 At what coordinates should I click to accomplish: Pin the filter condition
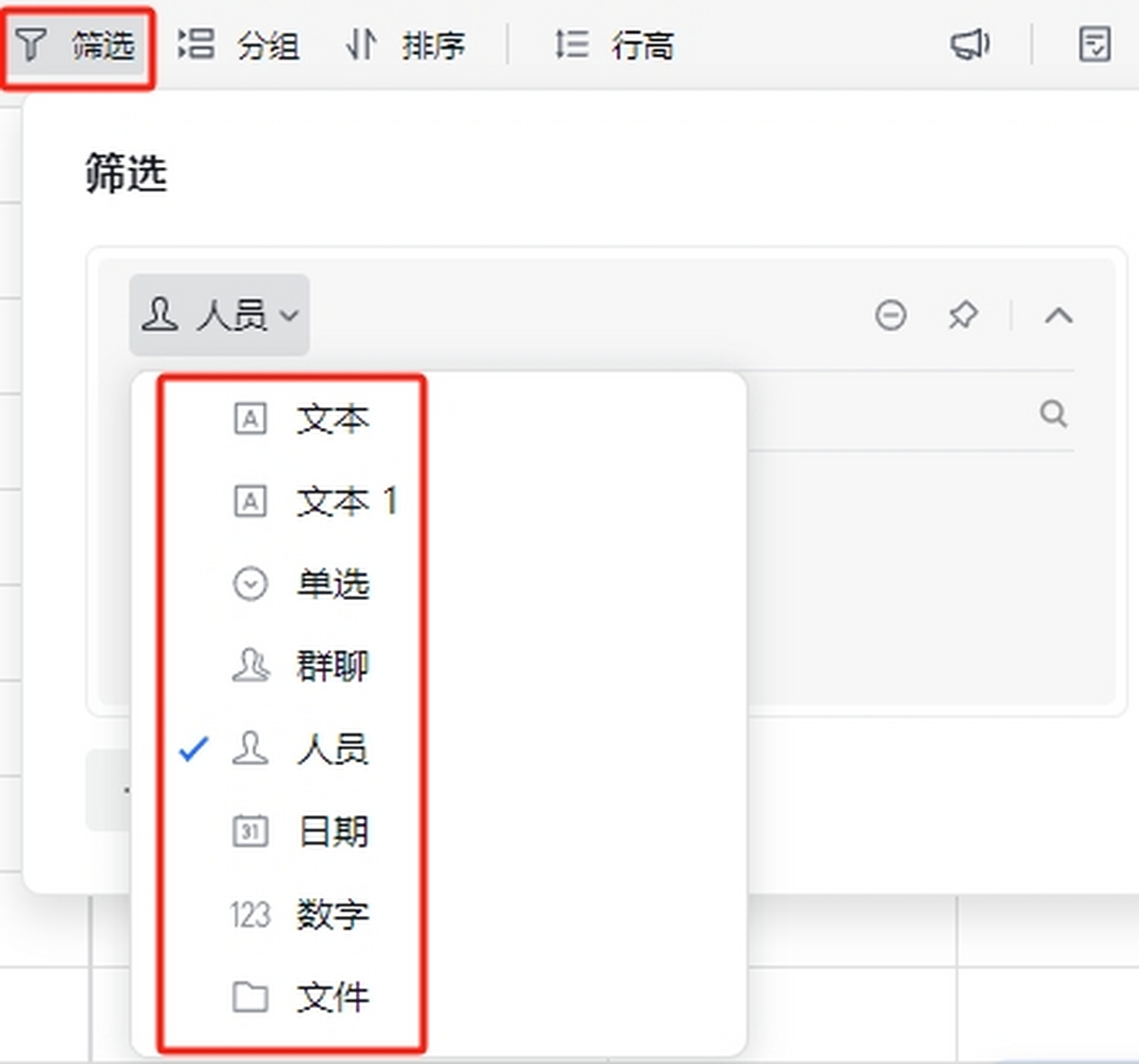pos(962,315)
